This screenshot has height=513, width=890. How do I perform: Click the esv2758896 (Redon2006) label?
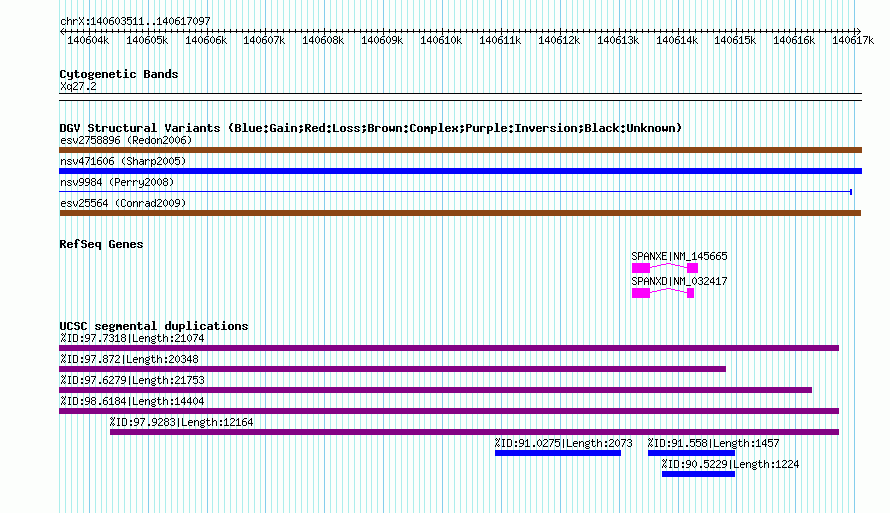(x=126, y=140)
